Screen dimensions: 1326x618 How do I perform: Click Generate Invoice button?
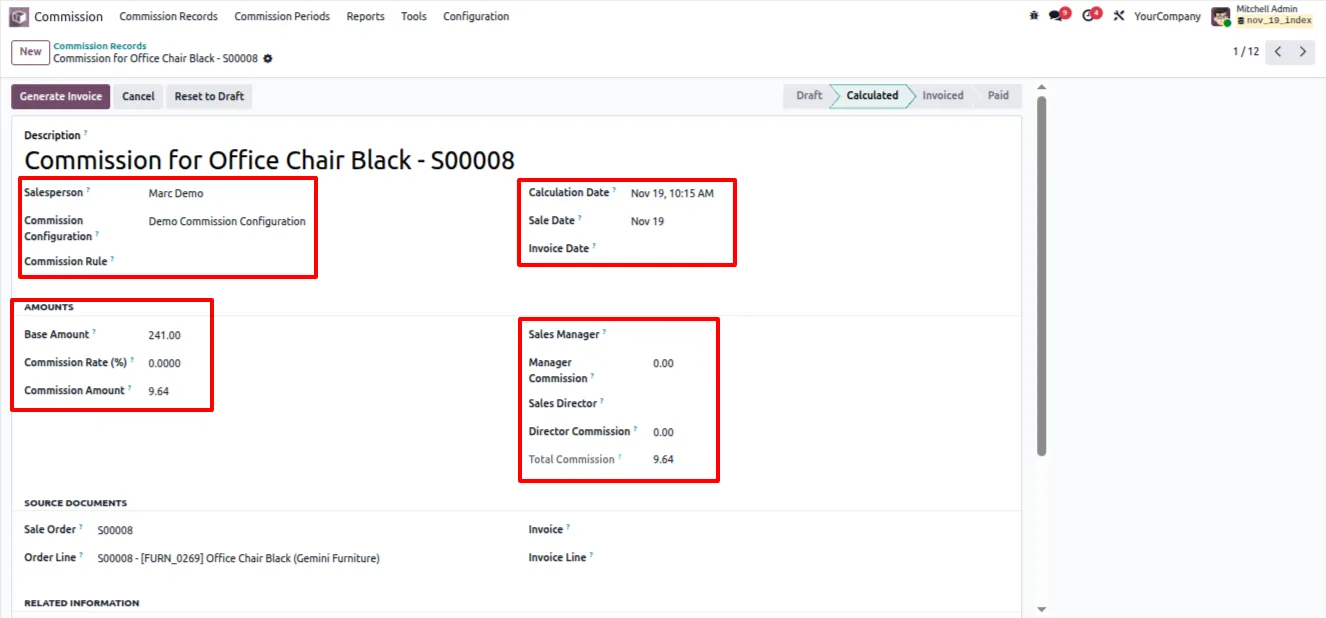(x=61, y=96)
